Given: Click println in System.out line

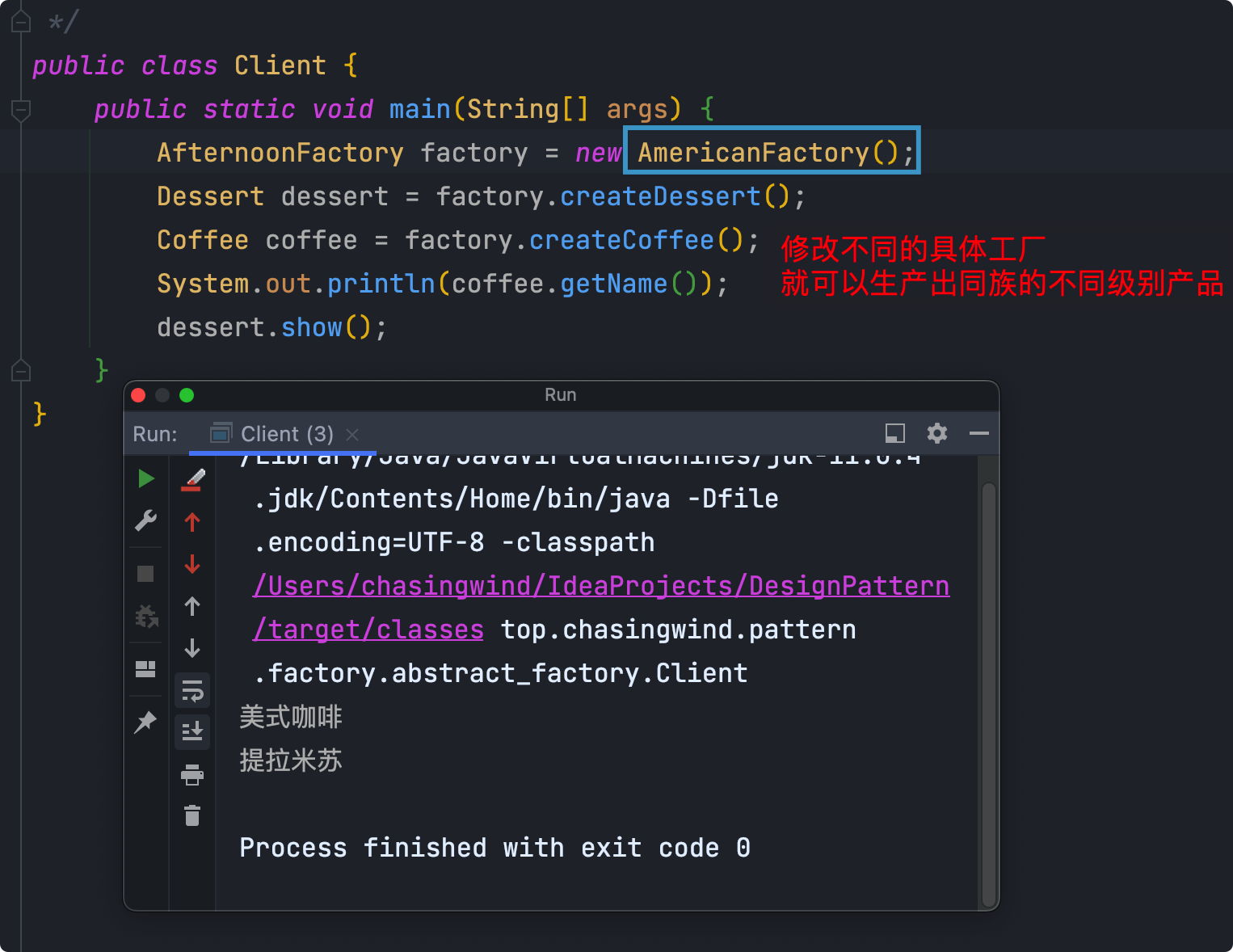Looking at the screenshot, I should [381, 284].
